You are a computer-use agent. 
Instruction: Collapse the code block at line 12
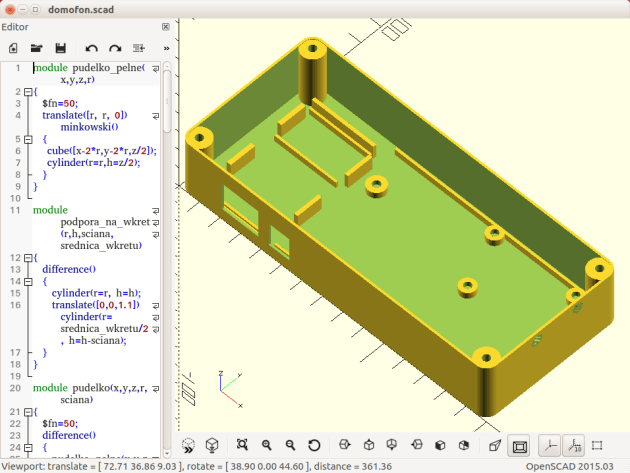click(28, 258)
